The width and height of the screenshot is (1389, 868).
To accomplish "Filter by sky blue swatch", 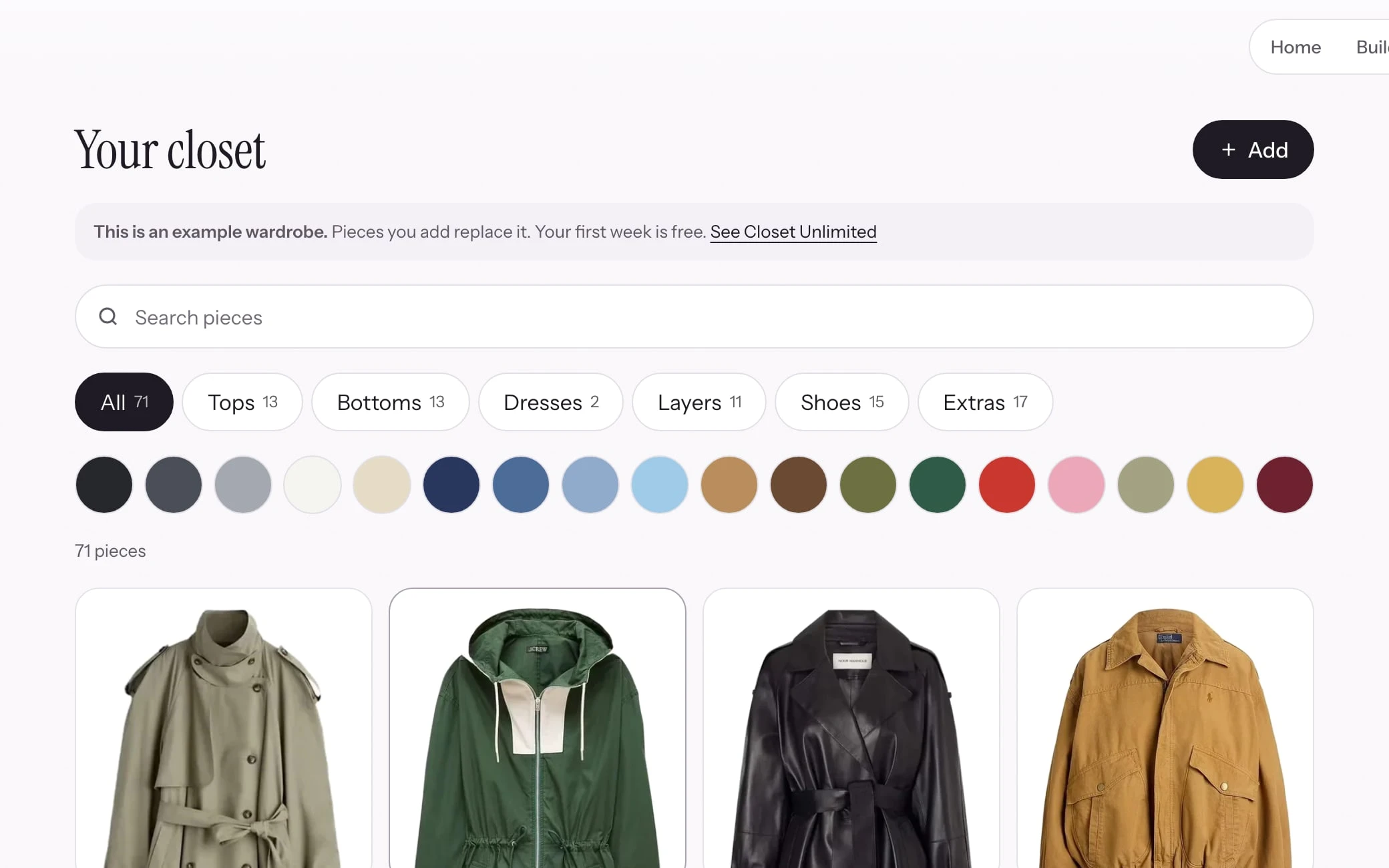I will tap(660, 485).
